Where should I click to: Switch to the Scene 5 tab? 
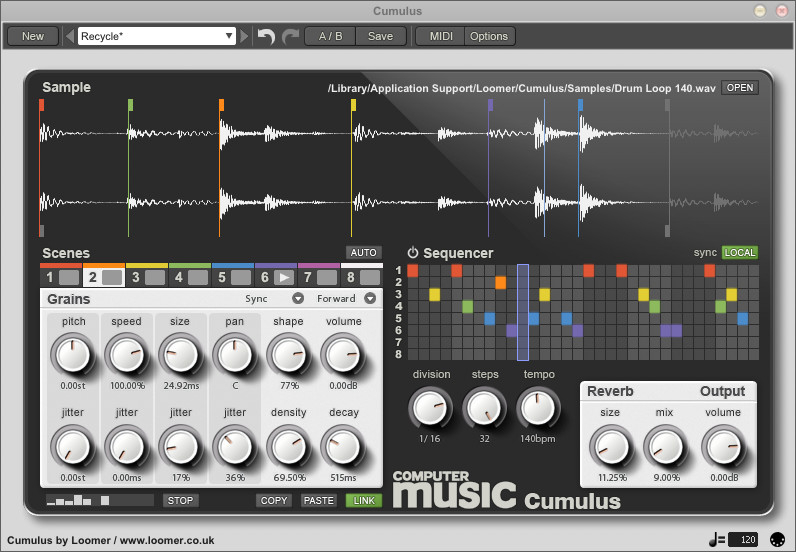(x=232, y=277)
